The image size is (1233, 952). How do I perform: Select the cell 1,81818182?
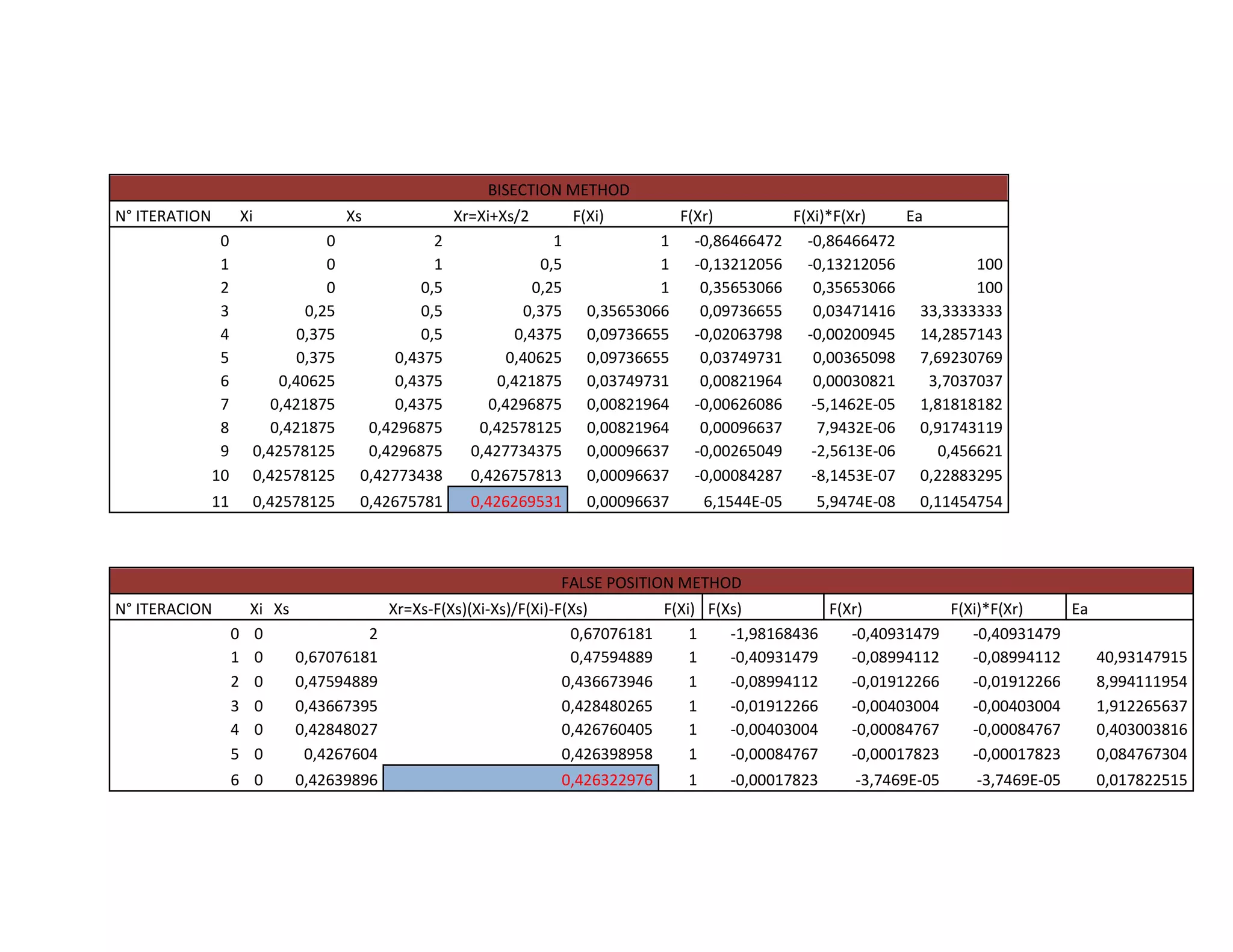click(961, 405)
